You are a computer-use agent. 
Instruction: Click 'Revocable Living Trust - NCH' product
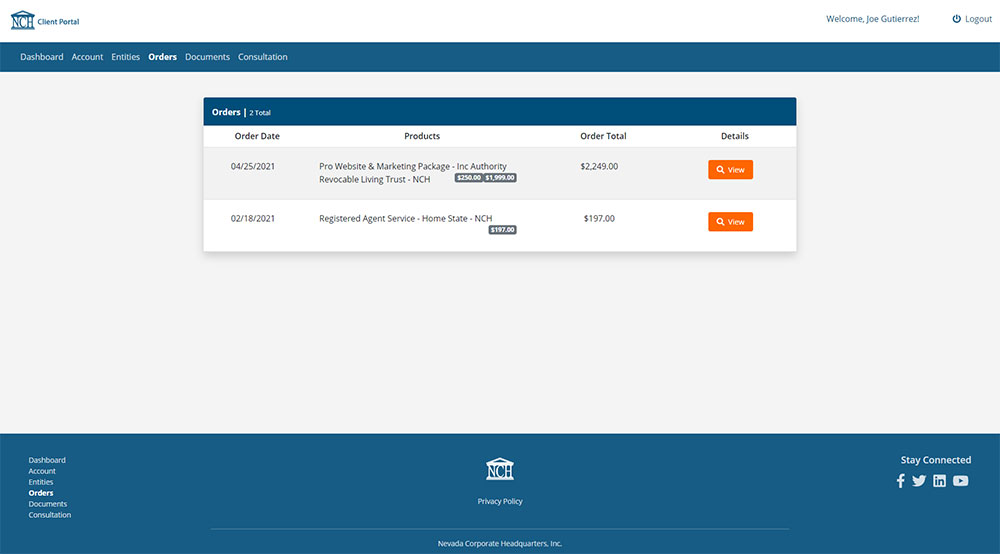point(374,180)
